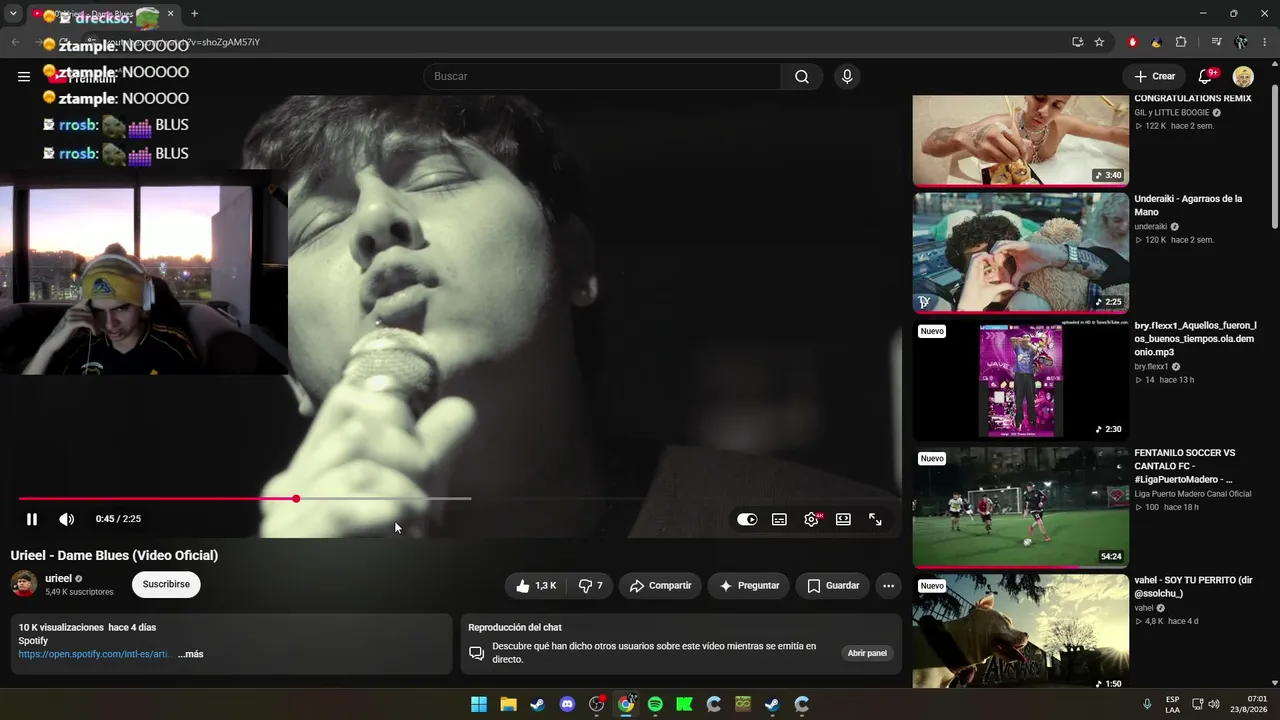Image resolution: width=1280 pixels, height=720 pixels.
Task: Focus the Buscar search field
Action: [x=602, y=76]
